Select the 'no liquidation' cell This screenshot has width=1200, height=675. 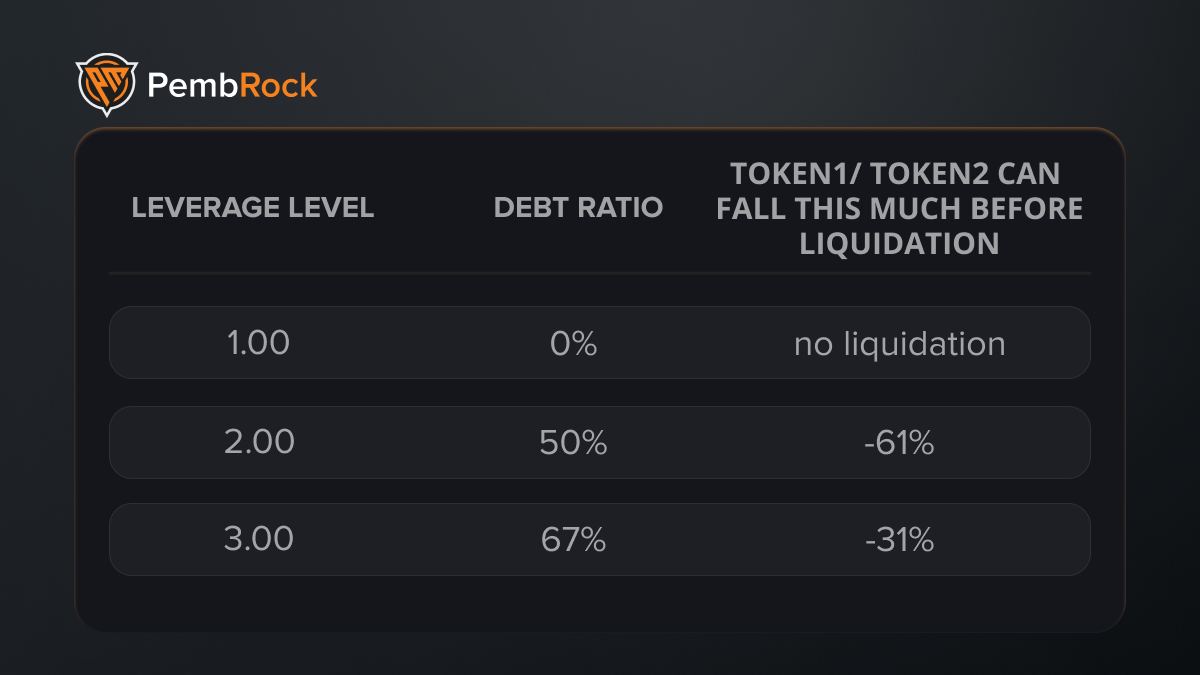tap(899, 344)
